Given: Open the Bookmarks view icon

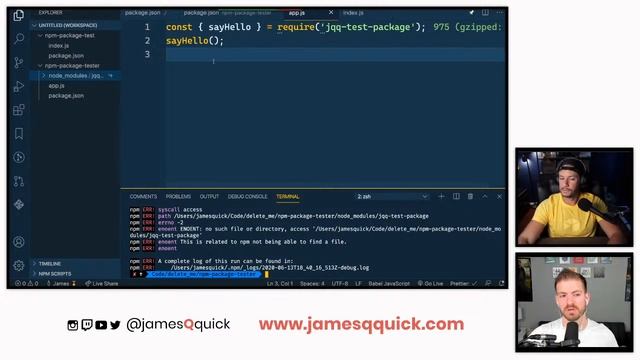Looking at the screenshot, I should 18,133.
